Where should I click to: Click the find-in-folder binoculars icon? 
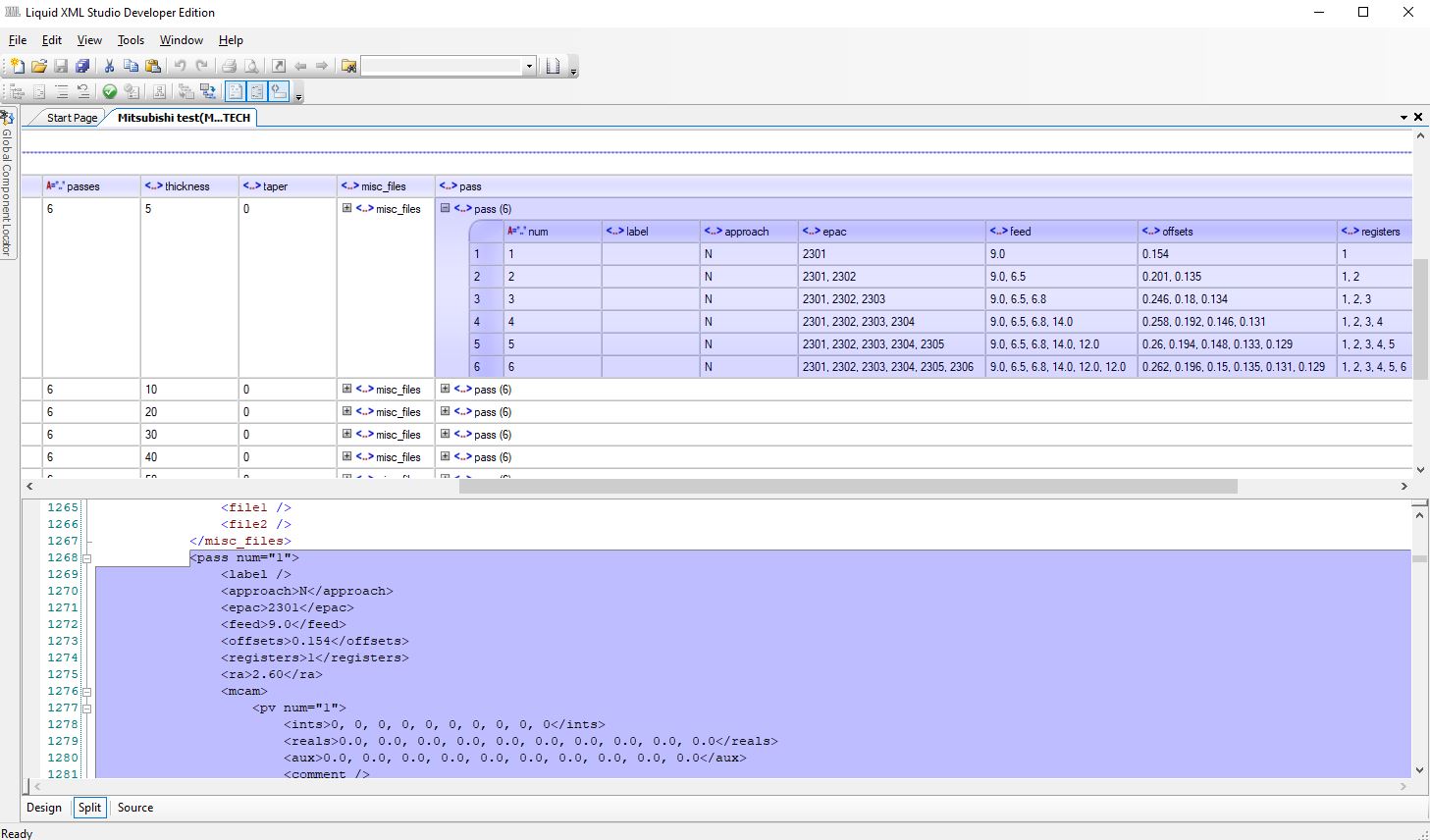pyautogui.click(x=348, y=66)
